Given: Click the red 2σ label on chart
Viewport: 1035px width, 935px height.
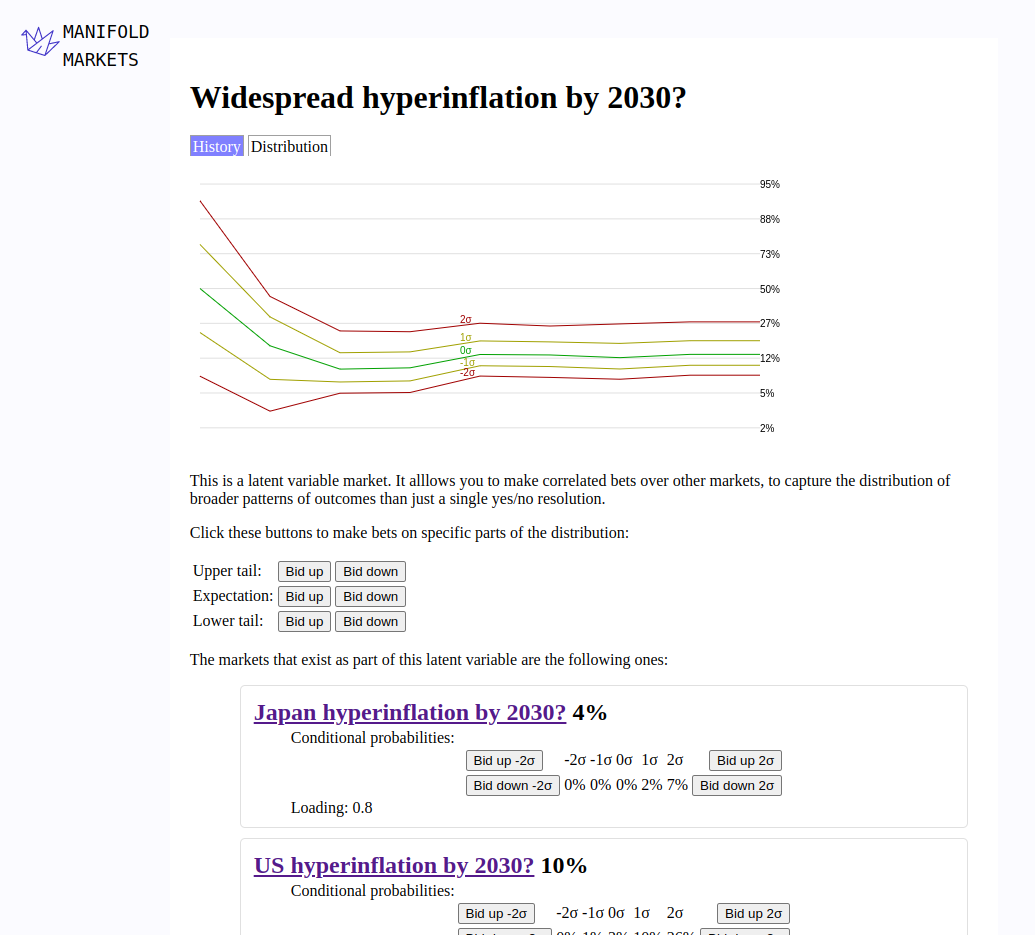Looking at the screenshot, I should [x=466, y=320].
